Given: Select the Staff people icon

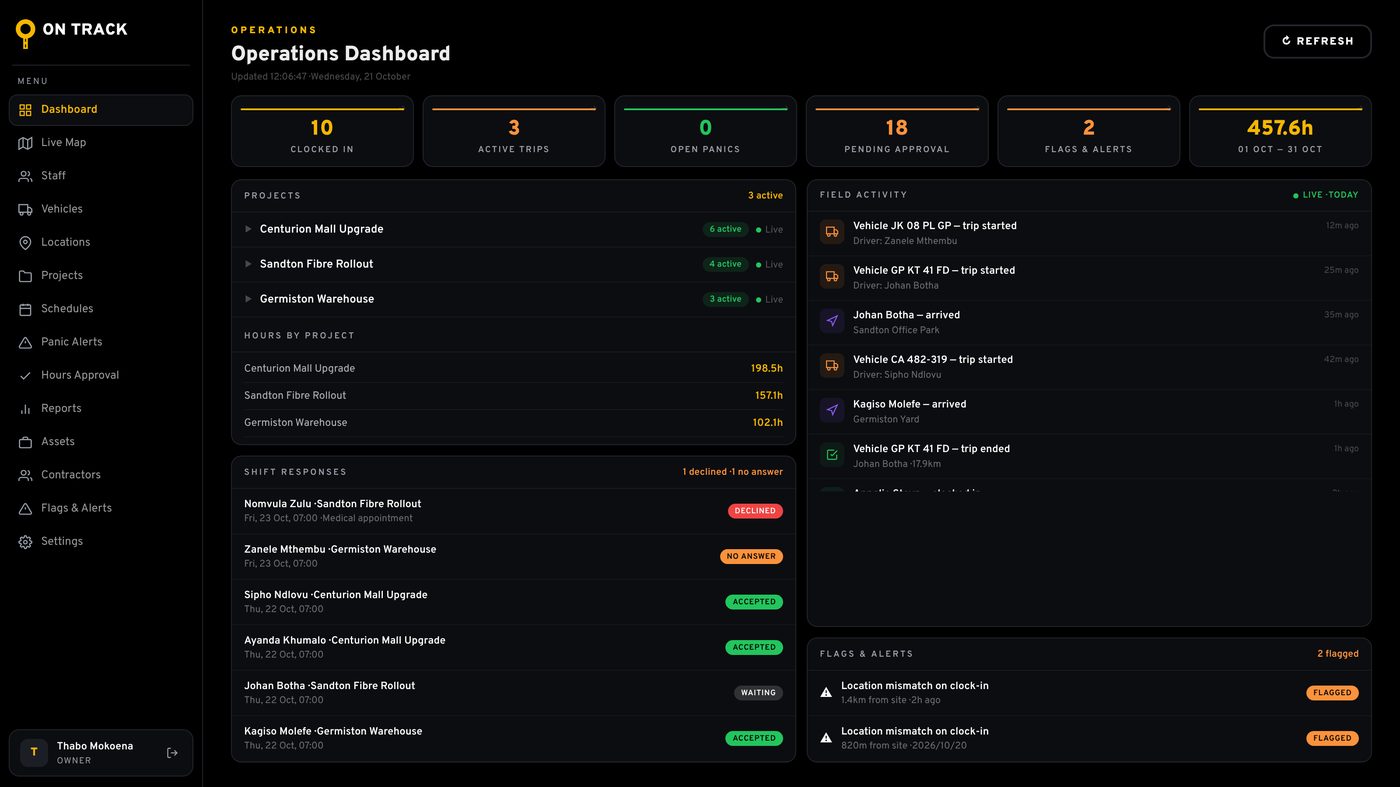Looking at the screenshot, I should [x=25, y=176].
